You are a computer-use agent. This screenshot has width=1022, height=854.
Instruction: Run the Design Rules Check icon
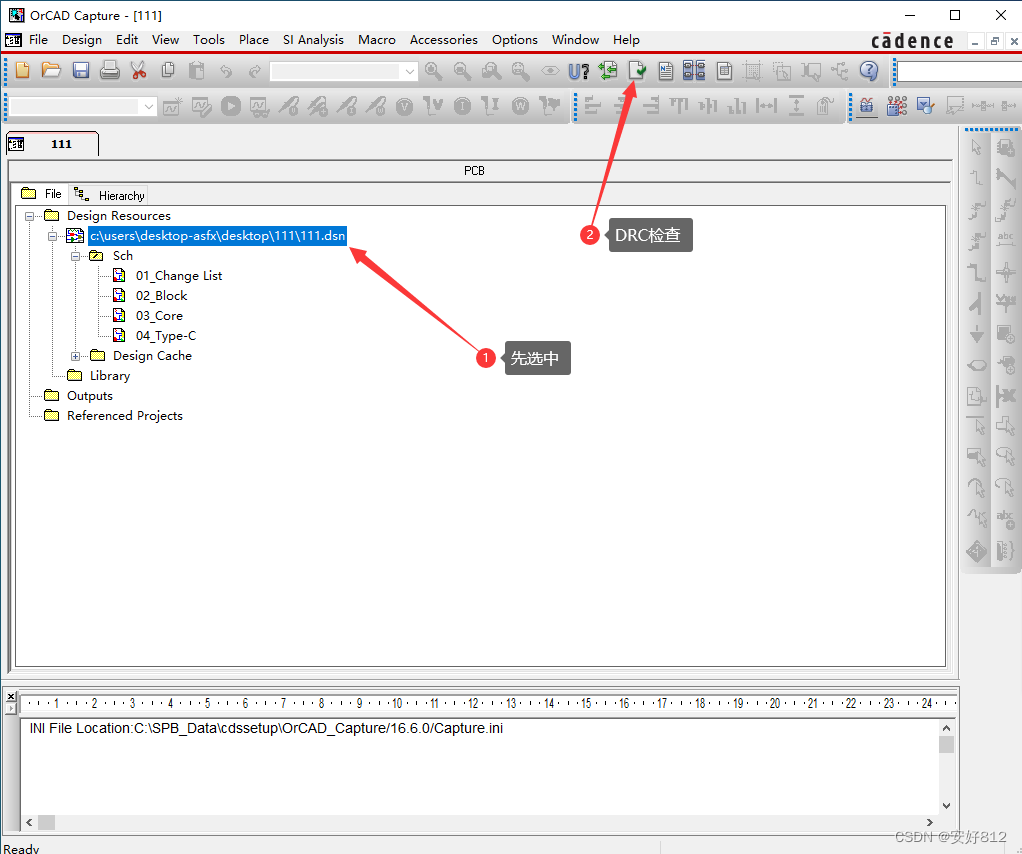(637, 70)
